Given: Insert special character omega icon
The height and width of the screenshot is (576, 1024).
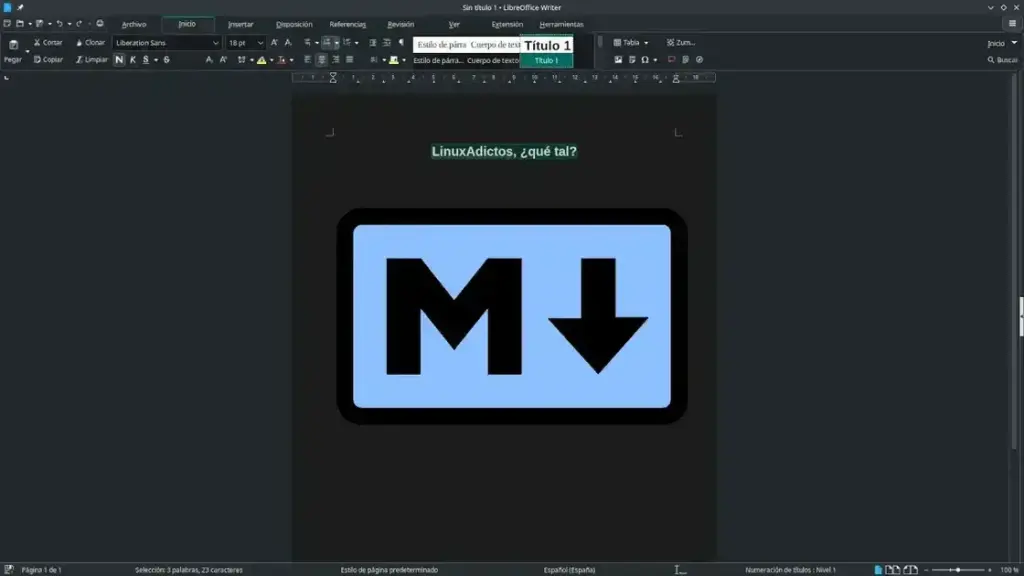Looking at the screenshot, I should (x=645, y=59).
